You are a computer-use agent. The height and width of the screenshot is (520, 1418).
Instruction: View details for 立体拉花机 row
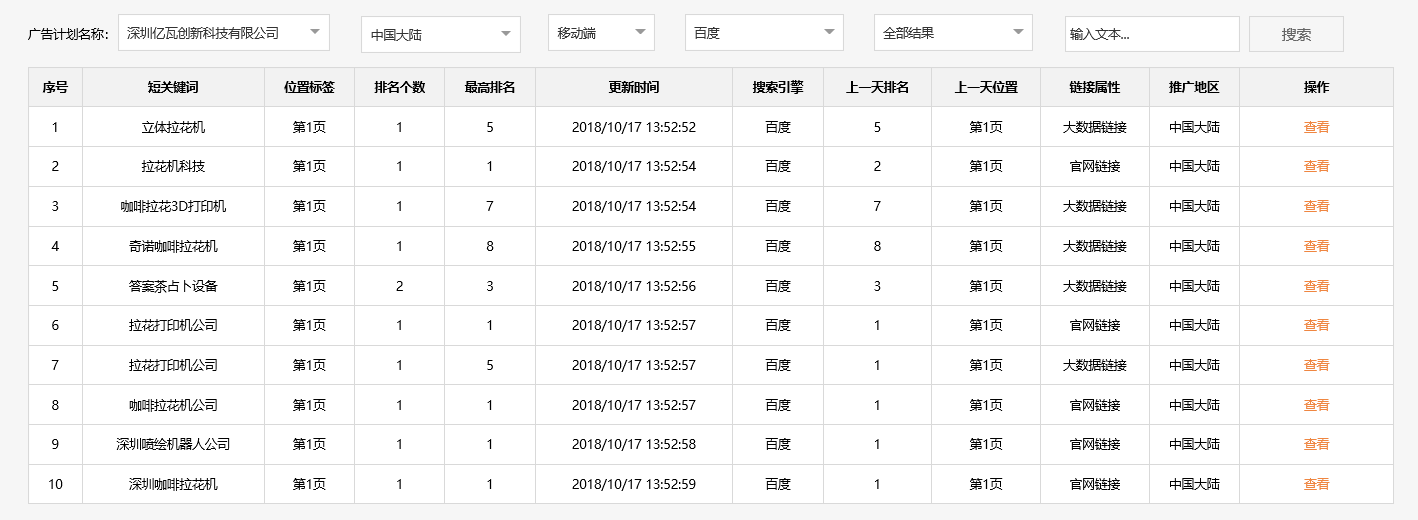coord(1316,127)
